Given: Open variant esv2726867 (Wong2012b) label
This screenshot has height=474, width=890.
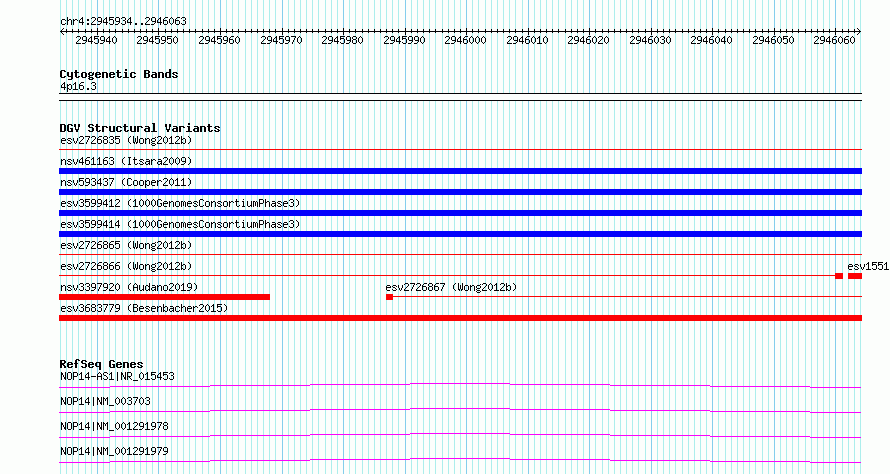Looking at the screenshot, I should pyautogui.click(x=451, y=287).
